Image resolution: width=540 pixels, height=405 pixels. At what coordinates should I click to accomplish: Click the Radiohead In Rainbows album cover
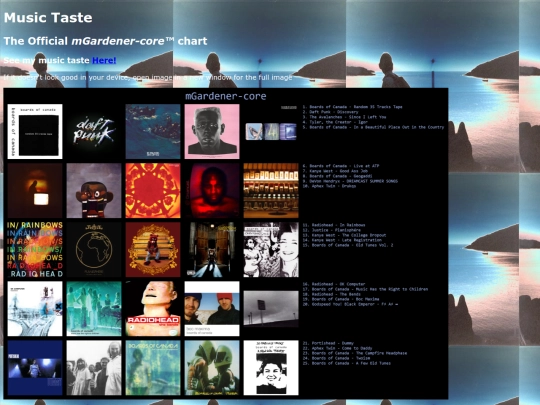tap(35, 250)
